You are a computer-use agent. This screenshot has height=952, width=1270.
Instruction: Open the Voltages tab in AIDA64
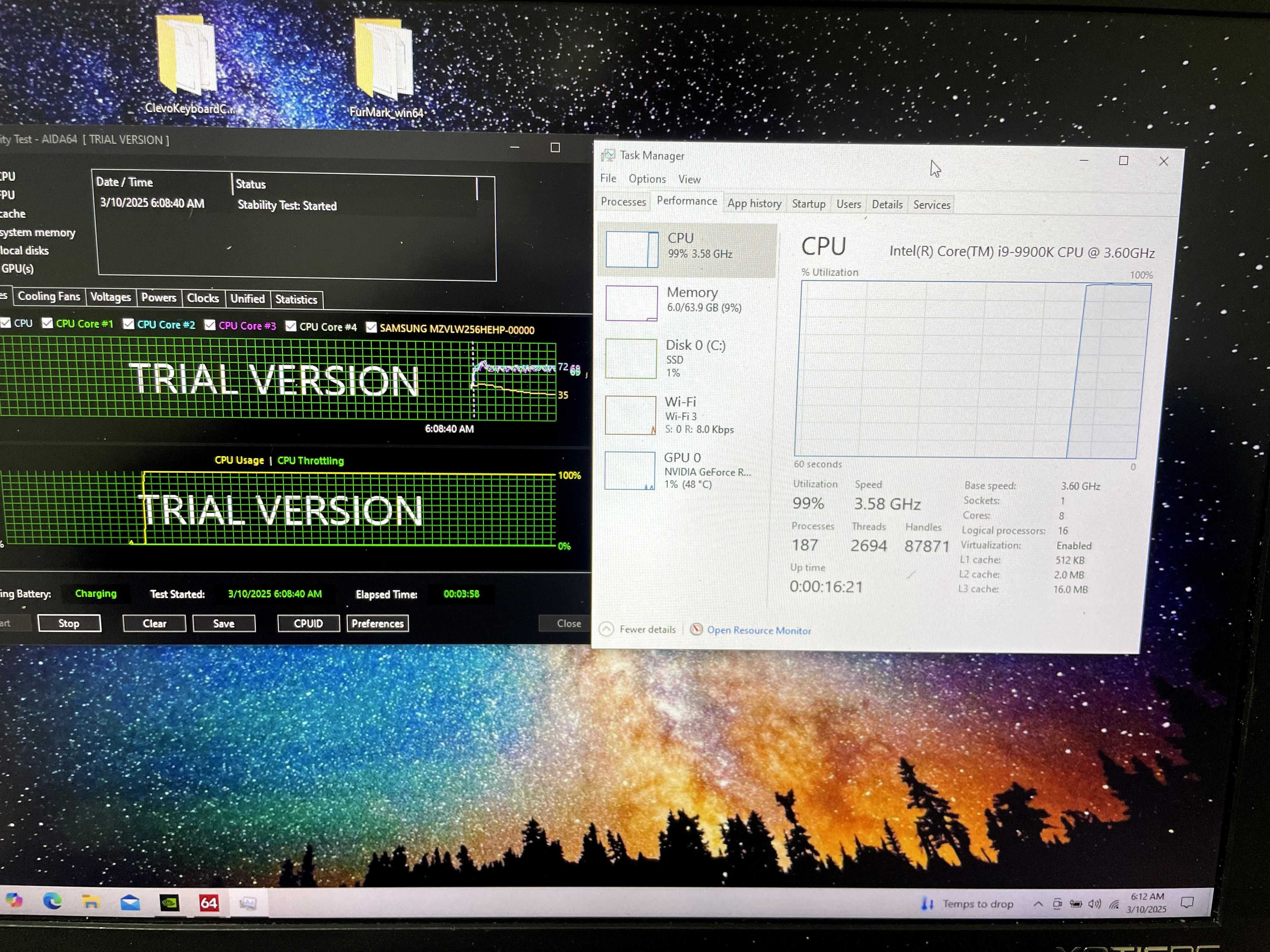[111, 297]
